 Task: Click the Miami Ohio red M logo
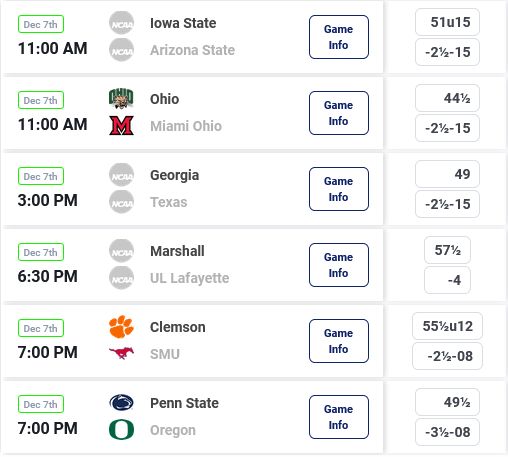click(121, 125)
